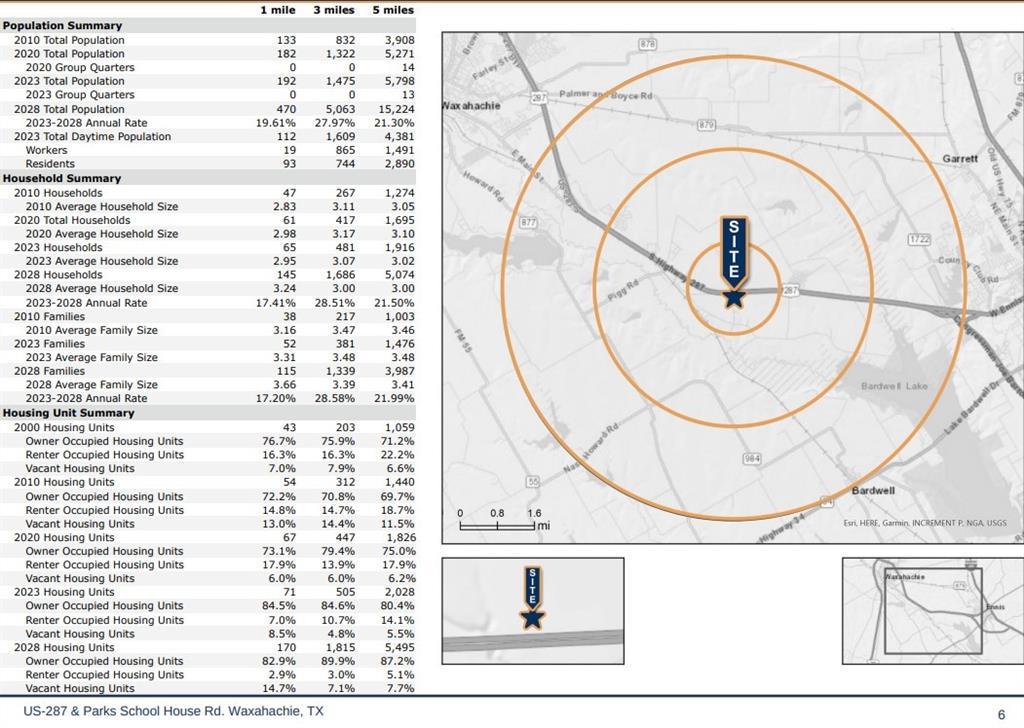Viewport: 1024px width, 728px height.
Task: Select the 879 route shield on the map
Action: pos(707,125)
